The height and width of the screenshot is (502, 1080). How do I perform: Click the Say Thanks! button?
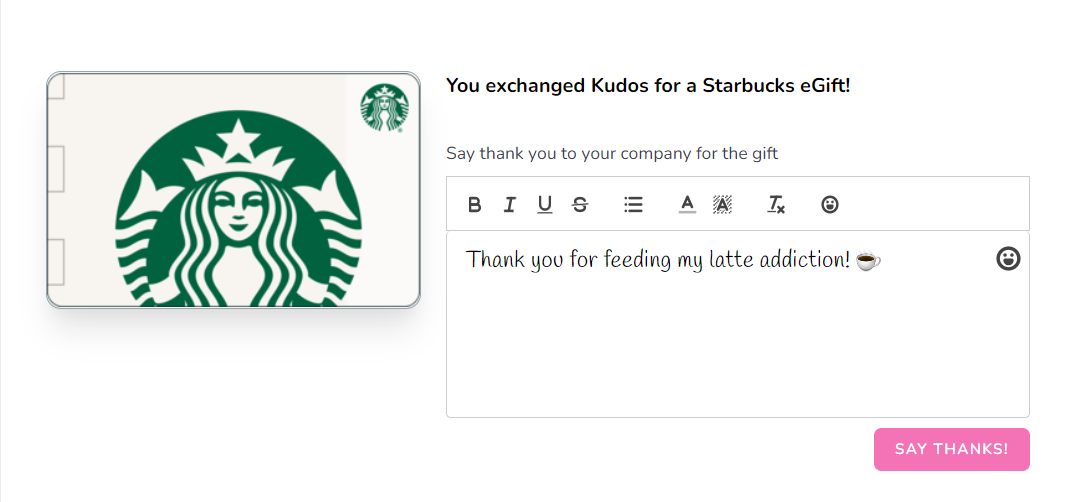tap(951, 450)
